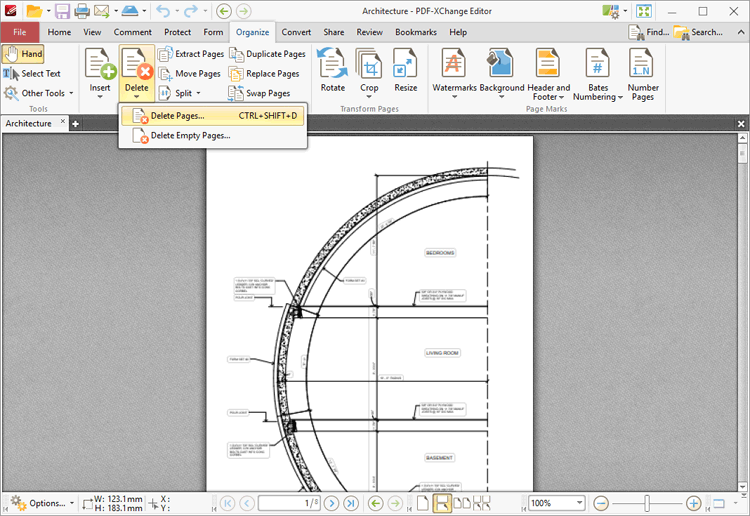Click the File button

click(20, 32)
